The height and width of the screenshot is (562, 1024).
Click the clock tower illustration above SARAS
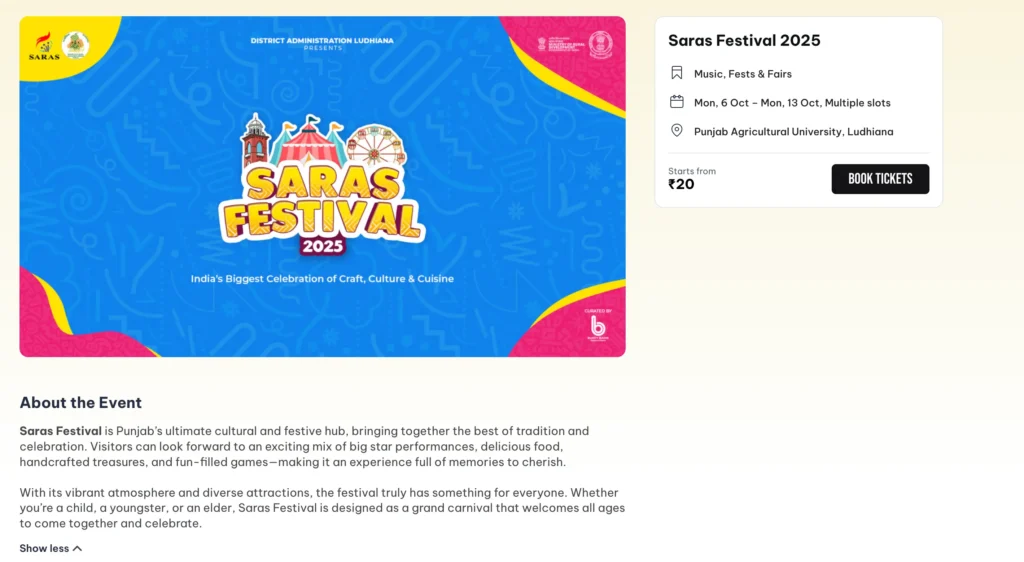pos(256,140)
